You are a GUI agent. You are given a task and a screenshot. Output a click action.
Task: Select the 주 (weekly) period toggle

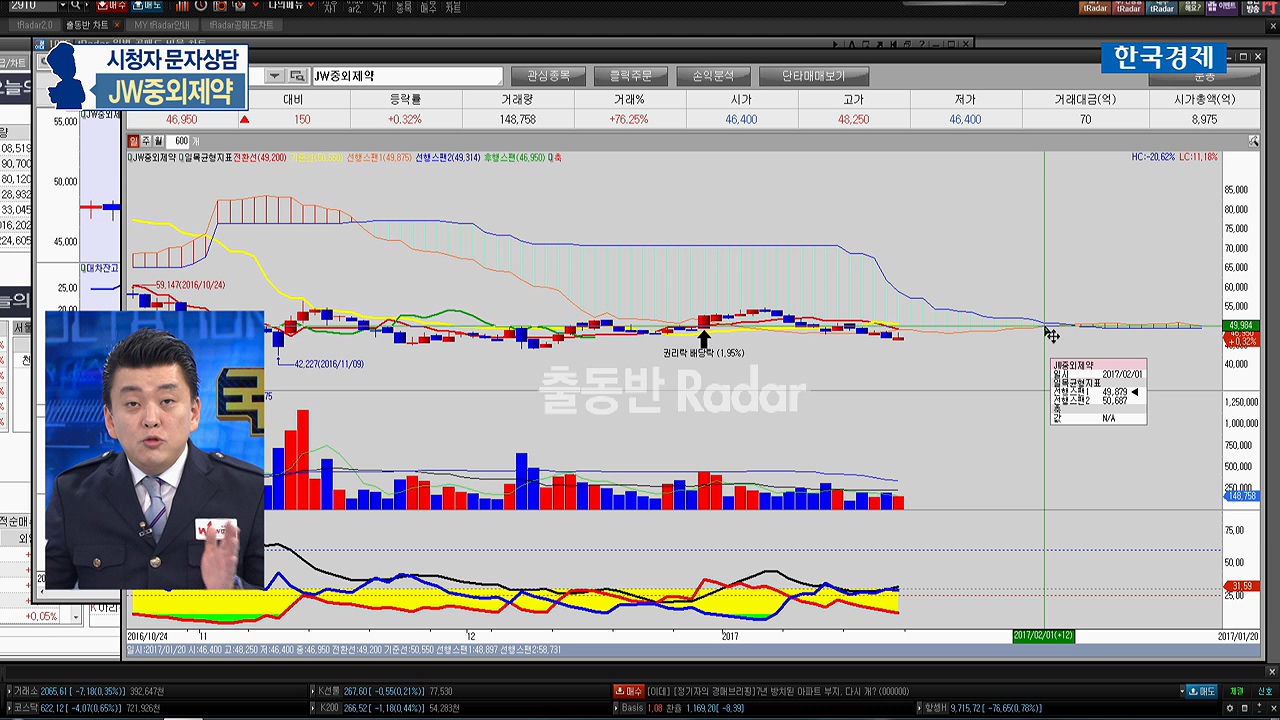coord(146,141)
